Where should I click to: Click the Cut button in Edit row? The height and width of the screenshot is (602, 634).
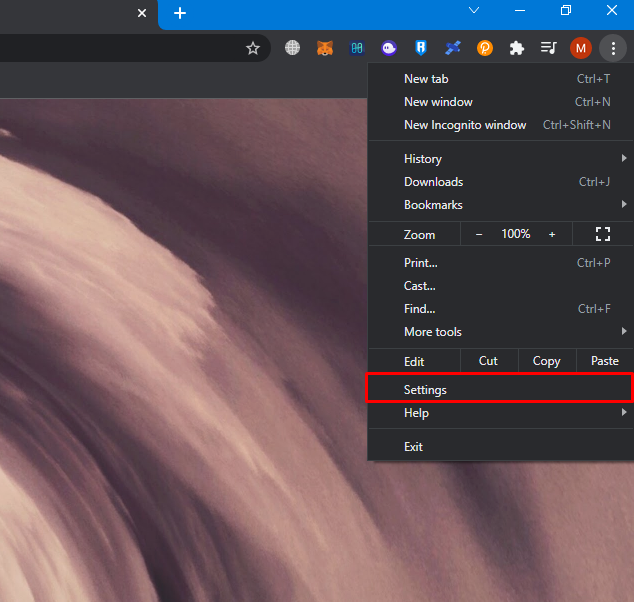pos(488,361)
